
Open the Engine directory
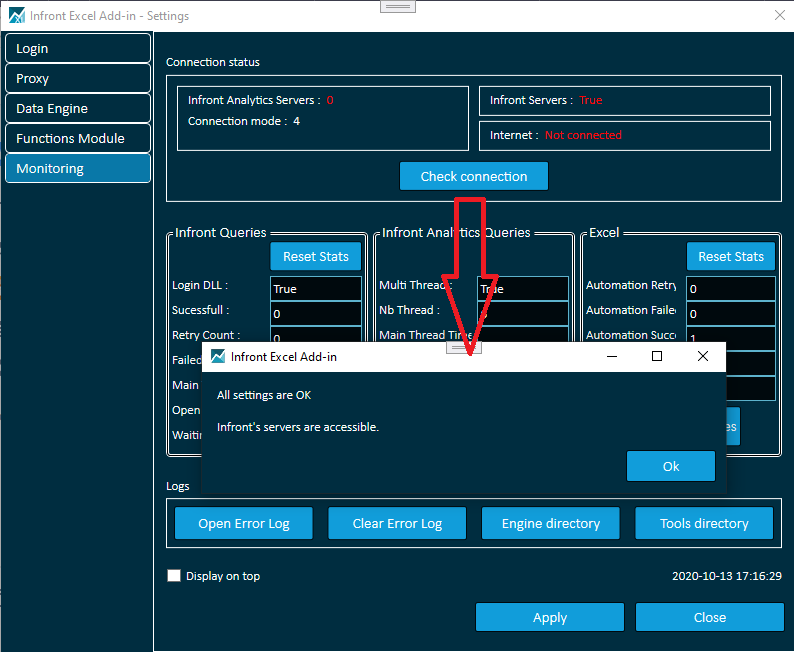tap(550, 523)
